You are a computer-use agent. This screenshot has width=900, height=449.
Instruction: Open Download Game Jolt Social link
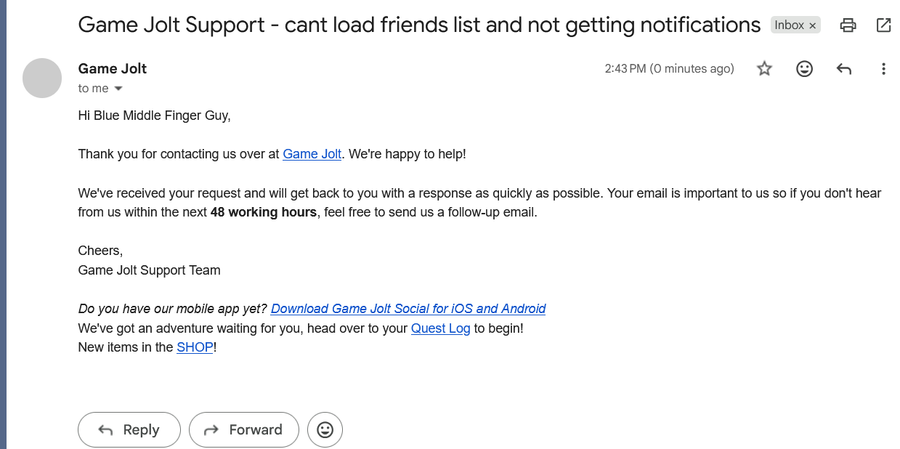click(x=408, y=309)
